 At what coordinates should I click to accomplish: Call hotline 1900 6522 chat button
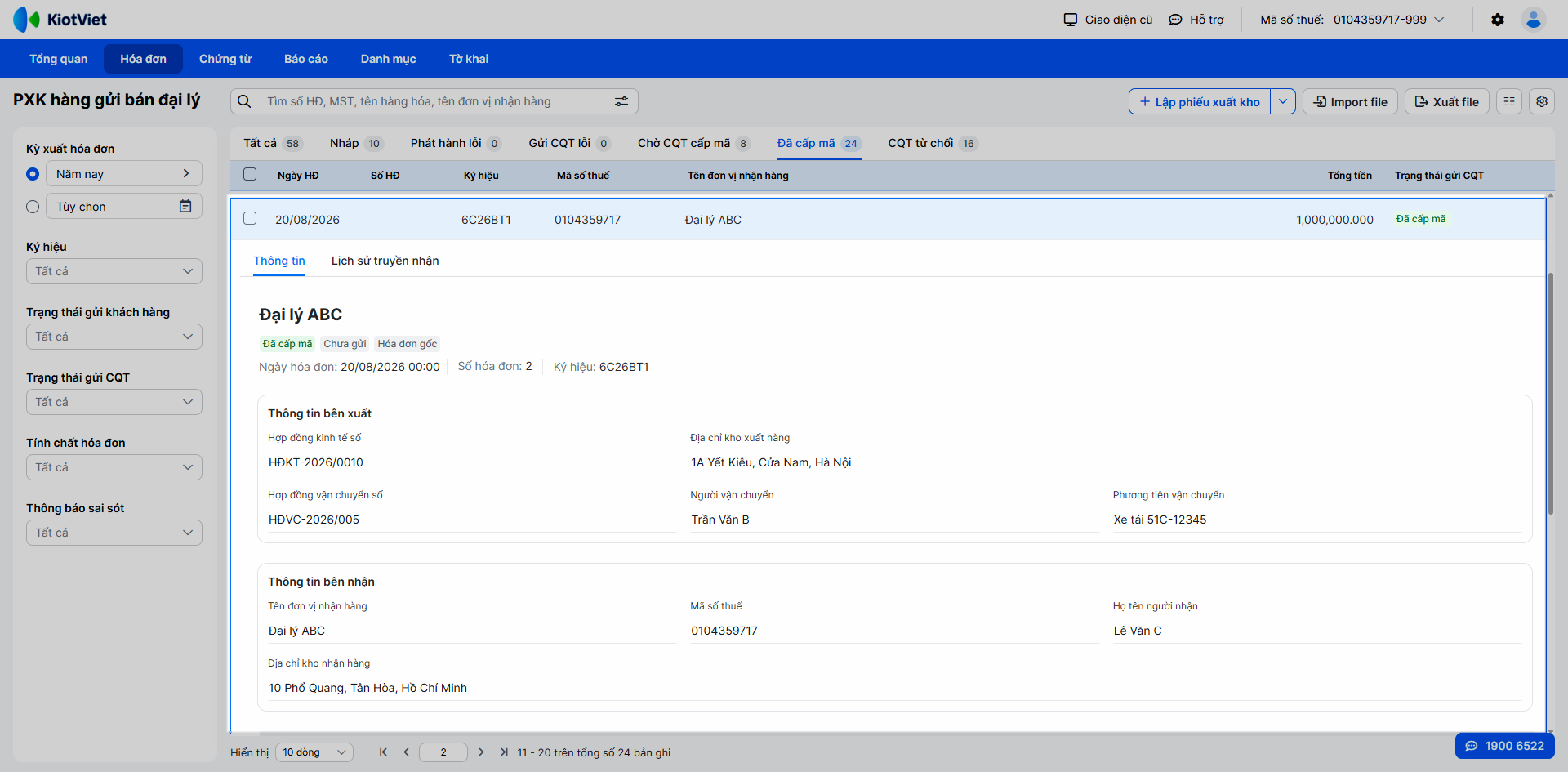tap(1504, 746)
